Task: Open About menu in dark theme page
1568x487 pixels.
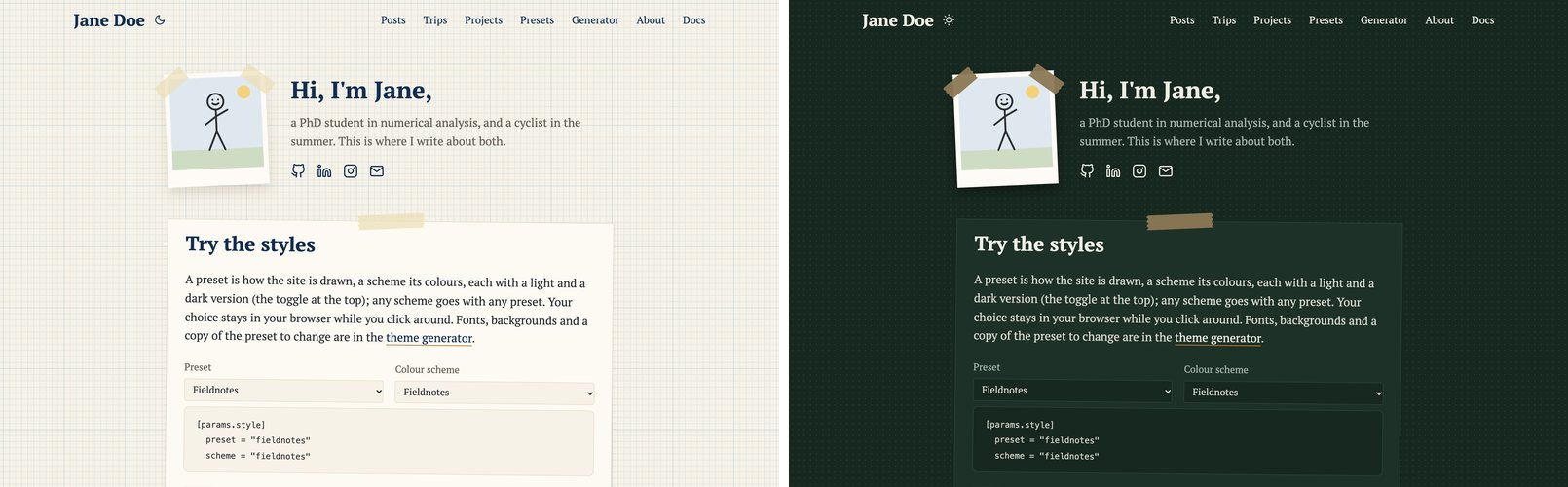Action: pyautogui.click(x=1439, y=19)
